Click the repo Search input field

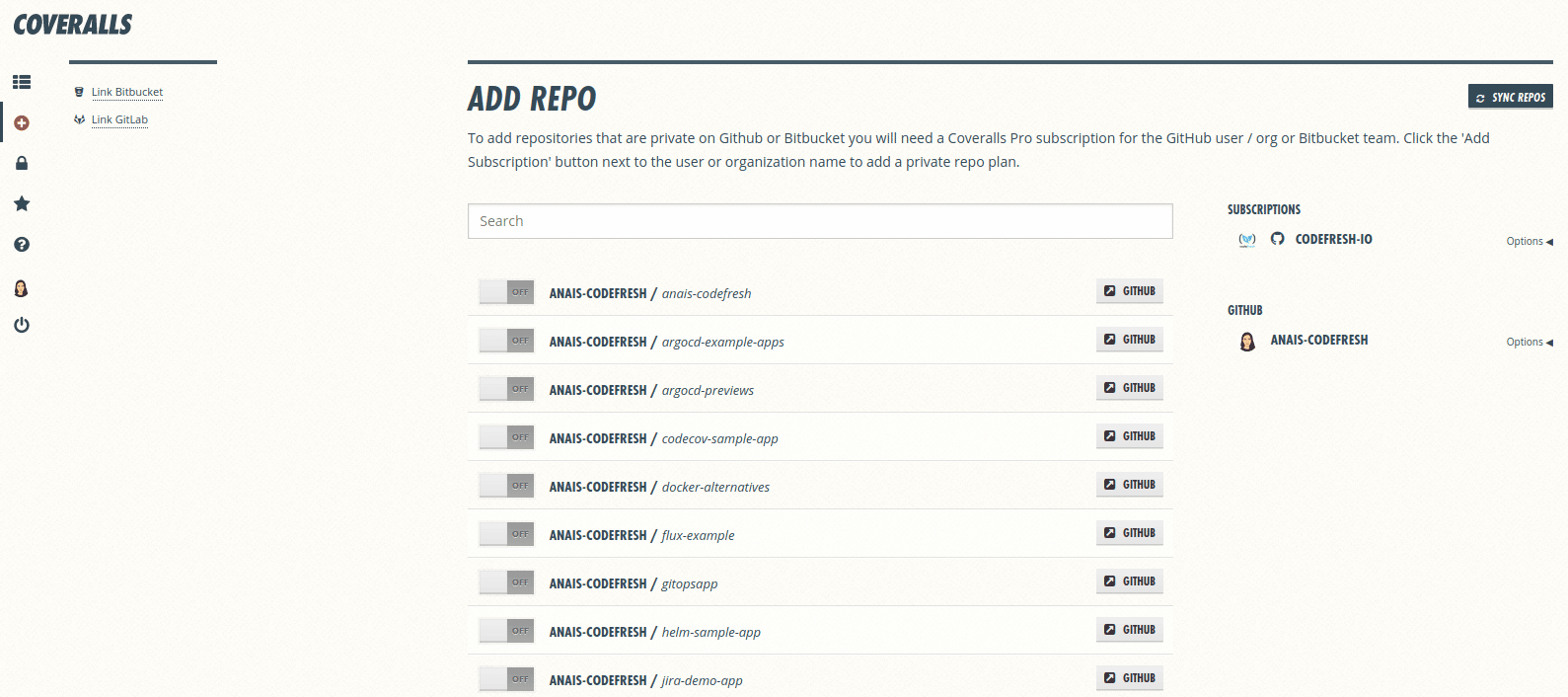tap(819, 221)
